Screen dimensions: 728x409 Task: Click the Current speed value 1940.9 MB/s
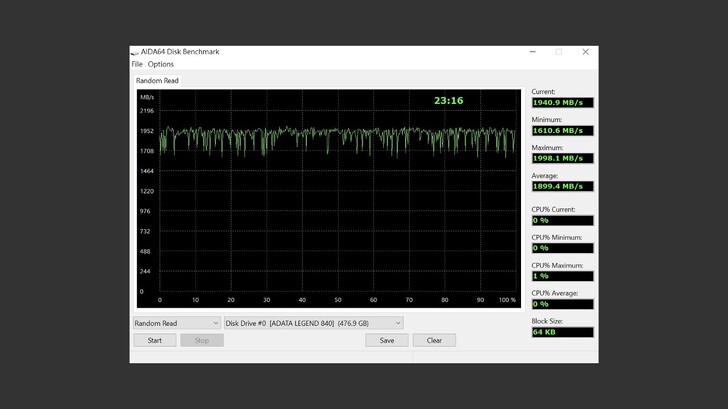click(x=562, y=103)
